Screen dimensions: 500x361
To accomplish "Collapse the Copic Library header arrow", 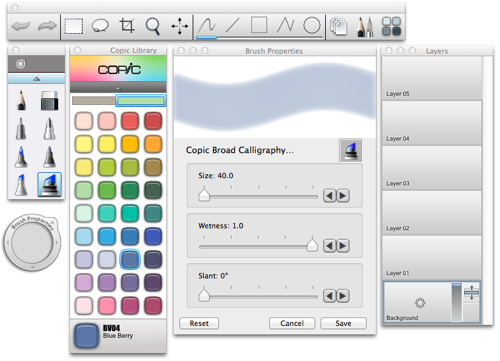I will point(118,87).
